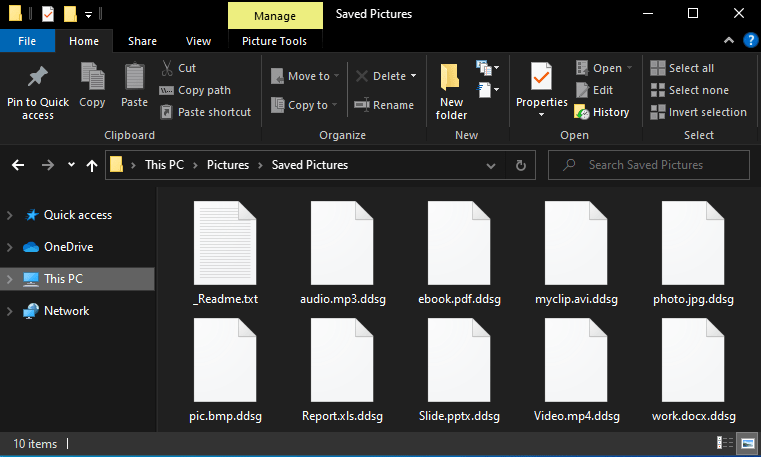The image size is (761, 457).
Task: Open the address bar history dropdown
Action: tap(490, 165)
